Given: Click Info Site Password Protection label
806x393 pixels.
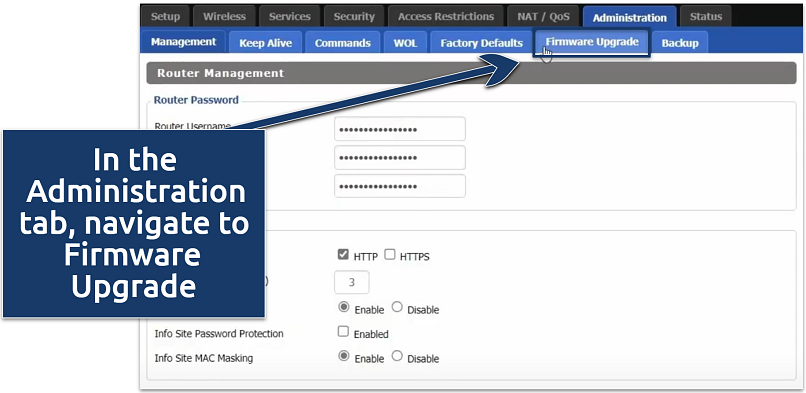Looking at the screenshot, I should 218,333.
